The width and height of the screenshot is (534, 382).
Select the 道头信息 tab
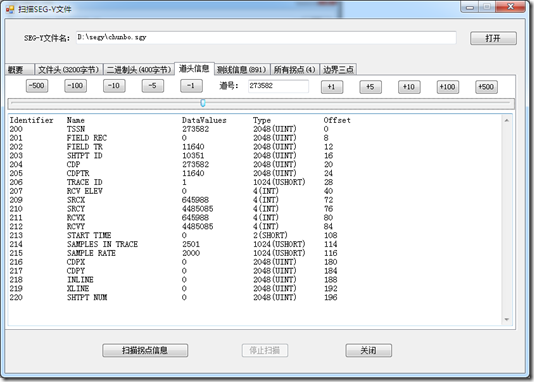[194, 68]
